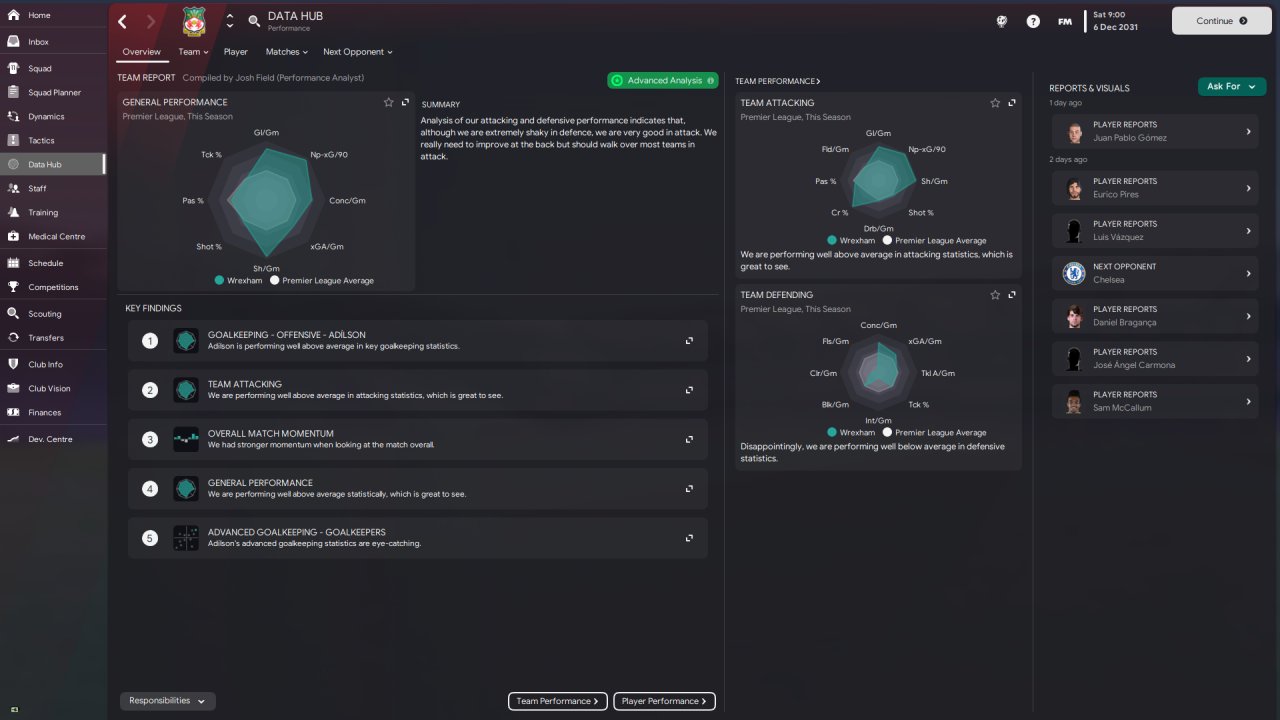Open Competitions from sidebar
This screenshot has width=1280, height=720.
tap(53, 287)
